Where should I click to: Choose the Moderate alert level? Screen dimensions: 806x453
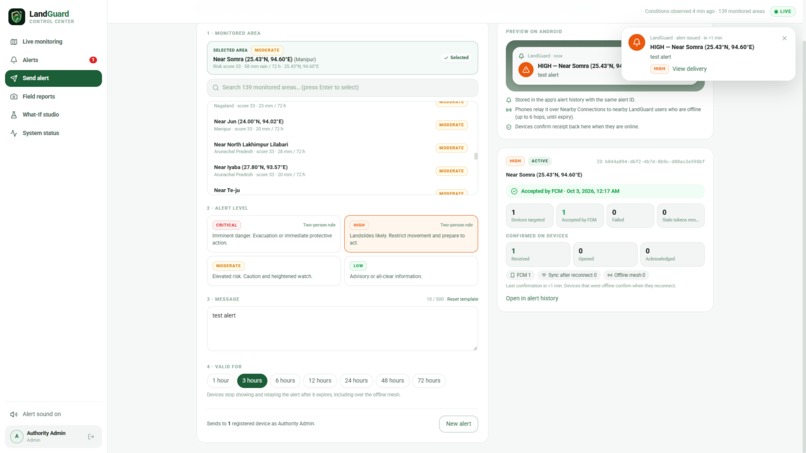(273, 270)
